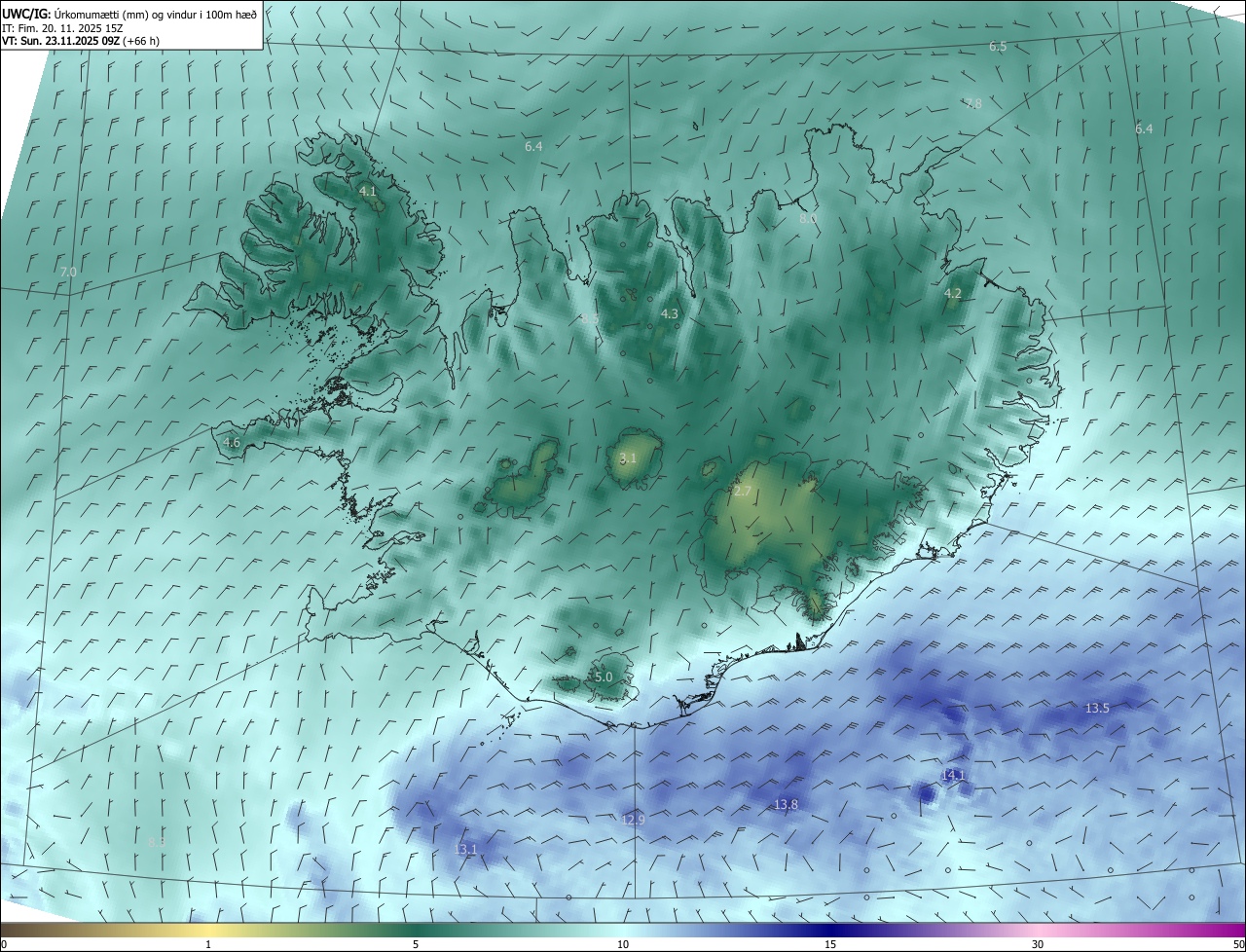The height and width of the screenshot is (952, 1246).
Task: Select the '30' tick on the color scale
Action: point(1038,944)
